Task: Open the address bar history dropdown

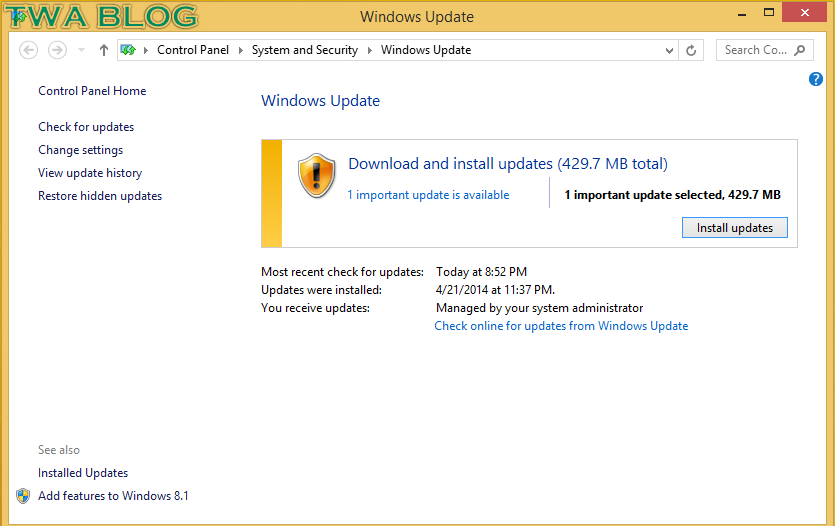Action: pyautogui.click(x=669, y=51)
